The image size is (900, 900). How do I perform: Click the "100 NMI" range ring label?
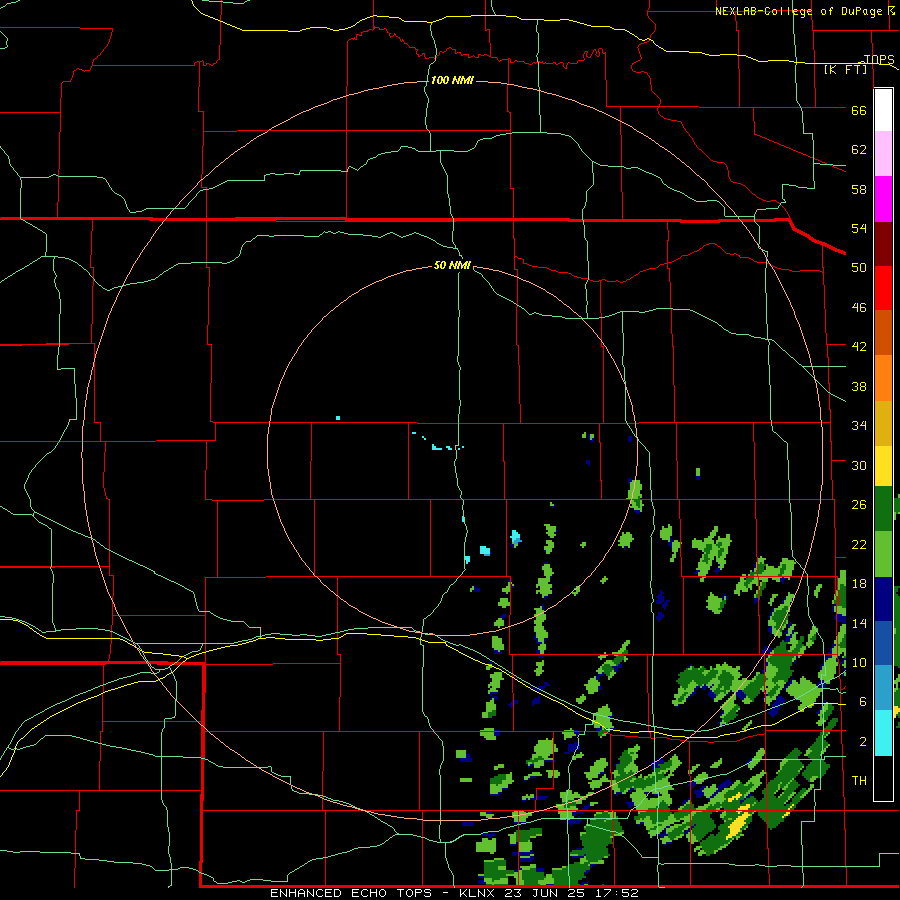(x=452, y=80)
